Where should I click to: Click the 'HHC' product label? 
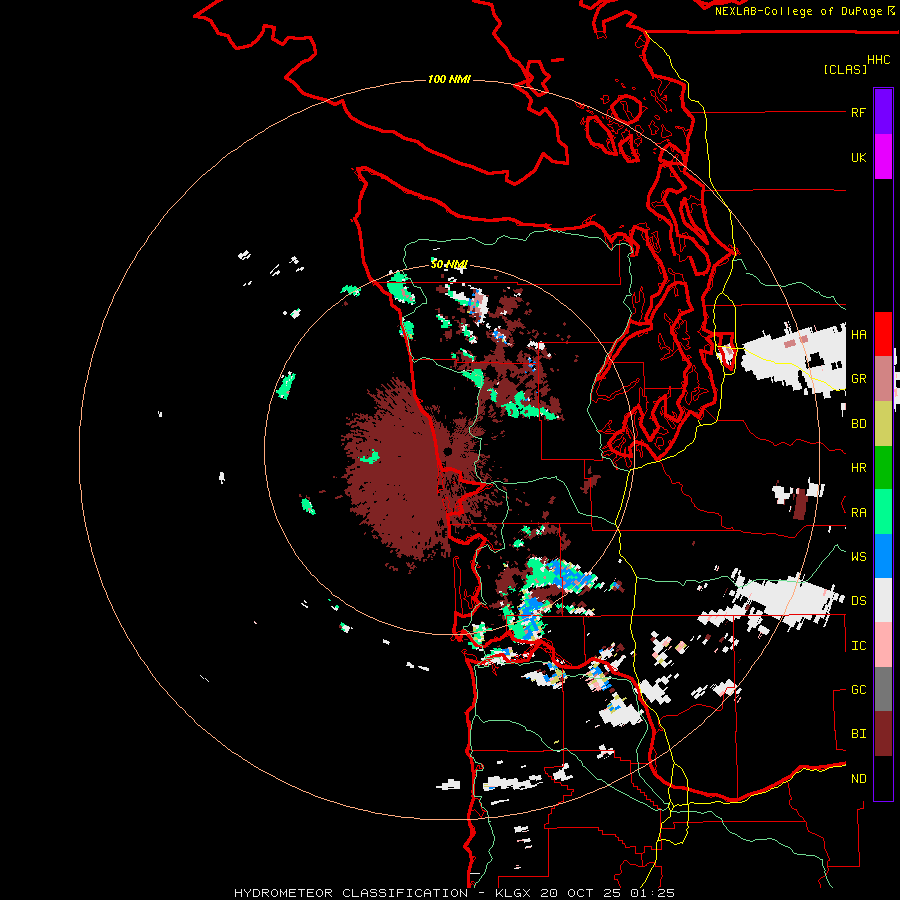pos(879,60)
